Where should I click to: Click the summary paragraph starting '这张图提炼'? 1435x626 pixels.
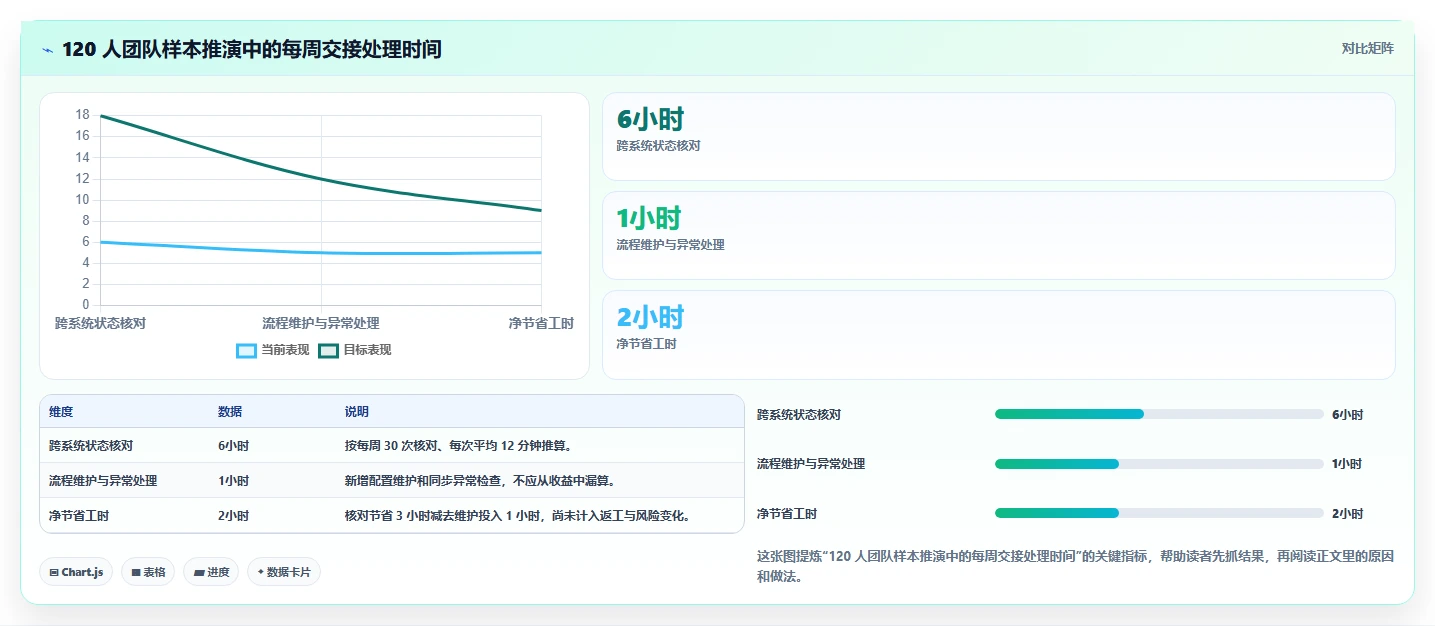(1075, 566)
